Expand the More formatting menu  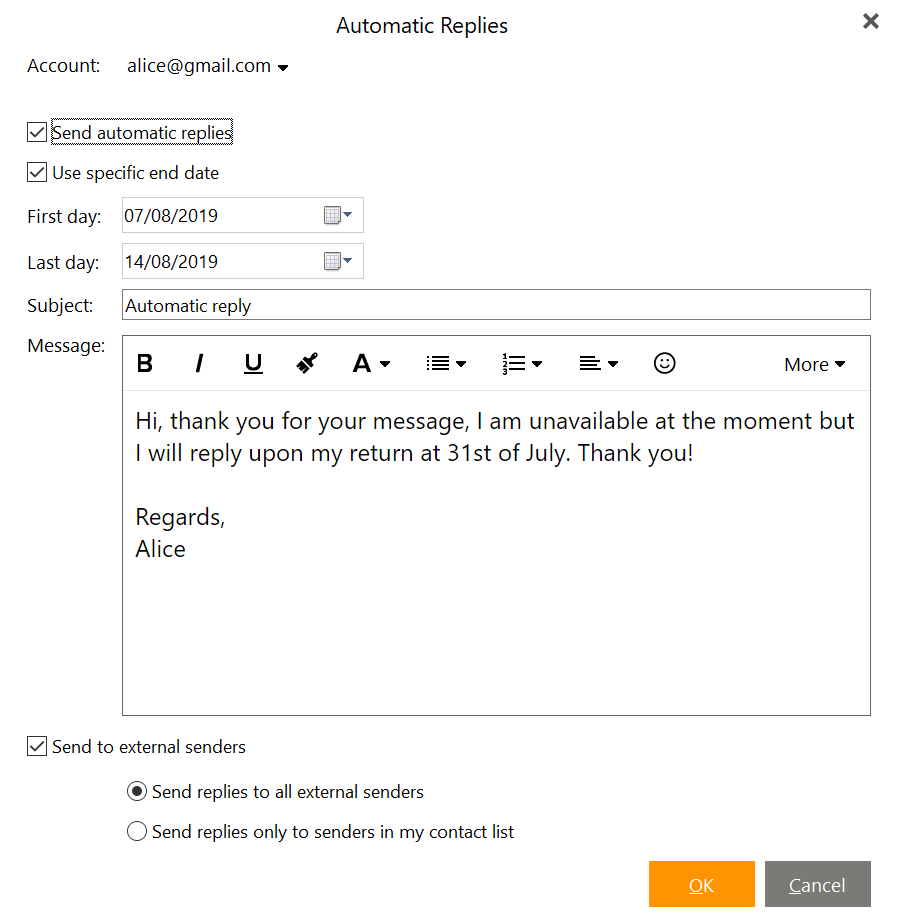click(x=814, y=364)
